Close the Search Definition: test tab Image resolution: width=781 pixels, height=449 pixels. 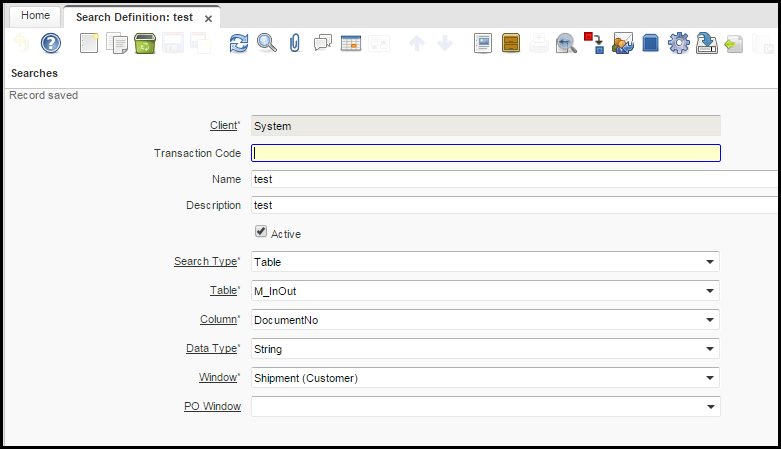tap(209, 18)
